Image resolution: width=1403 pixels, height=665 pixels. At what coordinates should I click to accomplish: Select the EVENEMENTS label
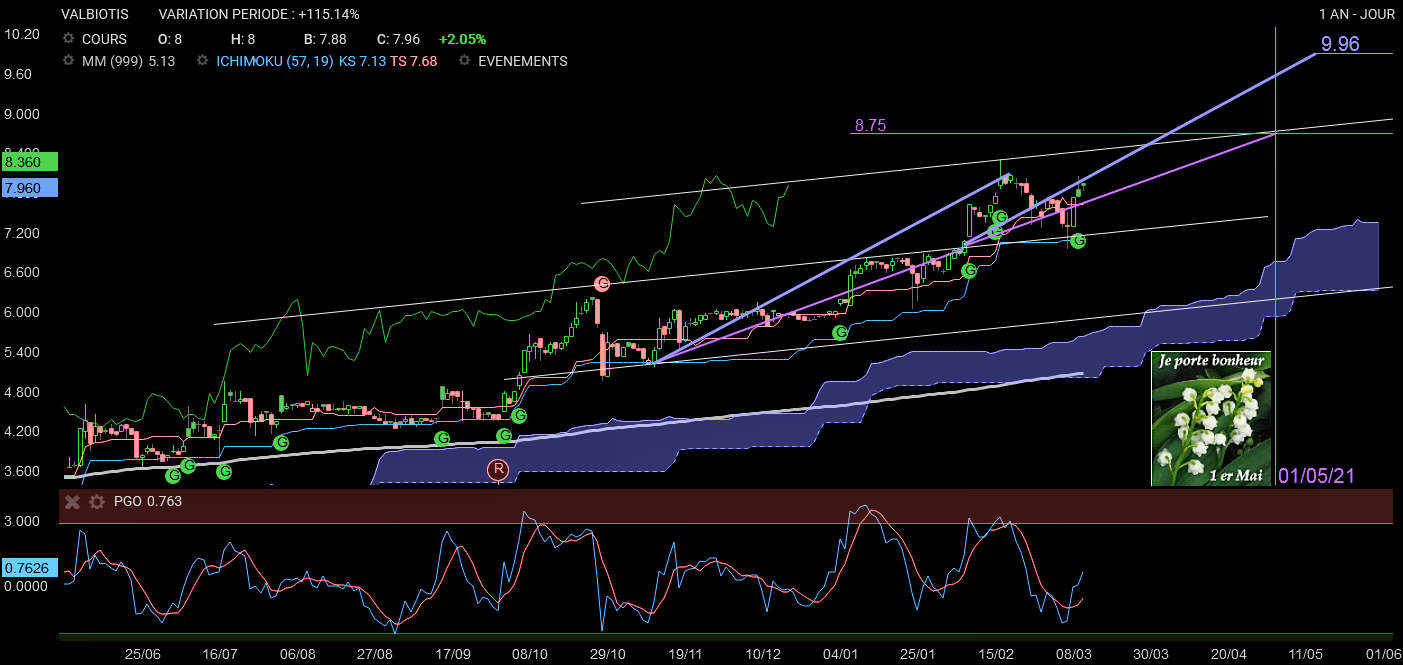[x=522, y=61]
